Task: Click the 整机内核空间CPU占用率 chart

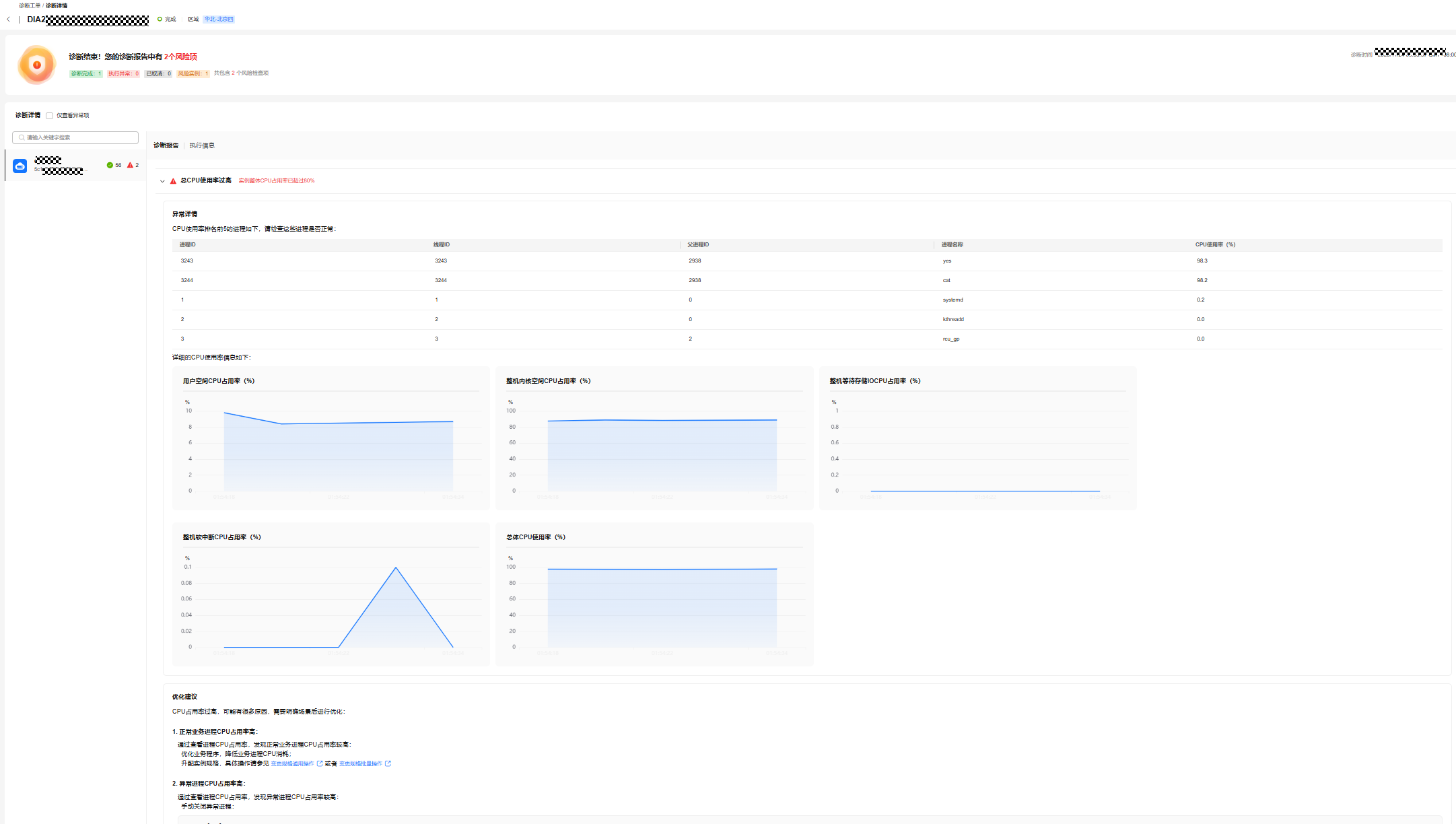Action: click(654, 438)
